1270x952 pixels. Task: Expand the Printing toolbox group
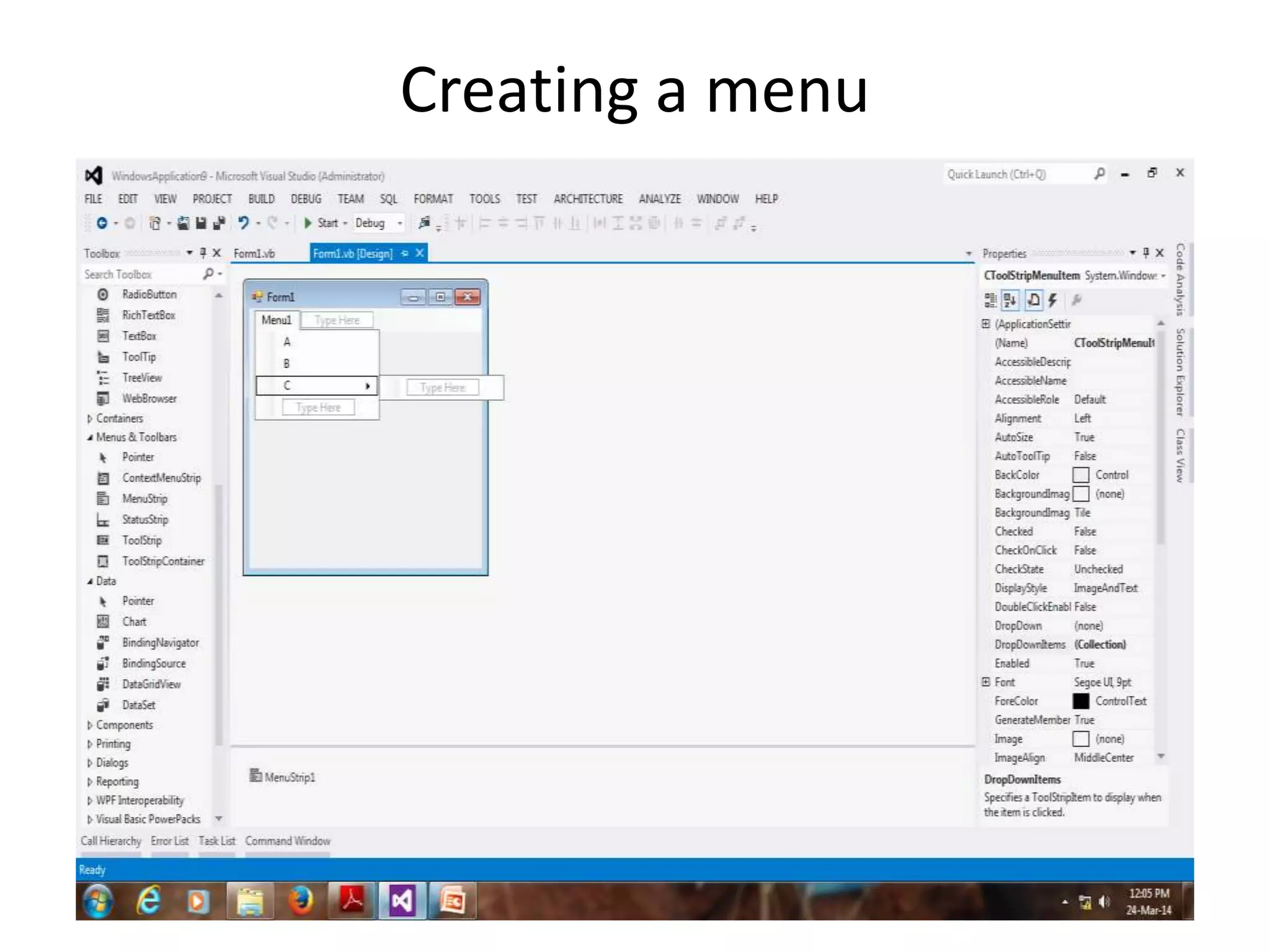(89, 744)
